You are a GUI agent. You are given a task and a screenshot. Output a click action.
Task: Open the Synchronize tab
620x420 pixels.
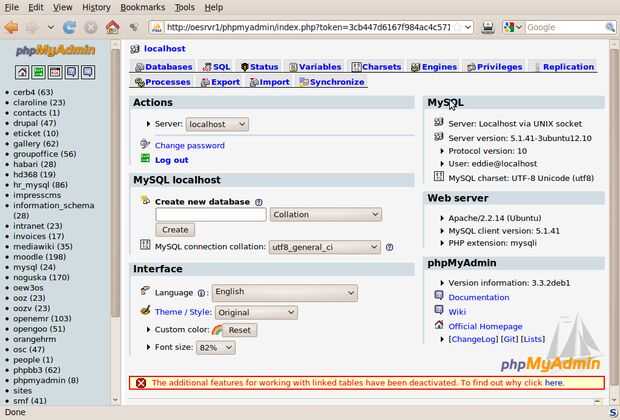tap(332, 82)
